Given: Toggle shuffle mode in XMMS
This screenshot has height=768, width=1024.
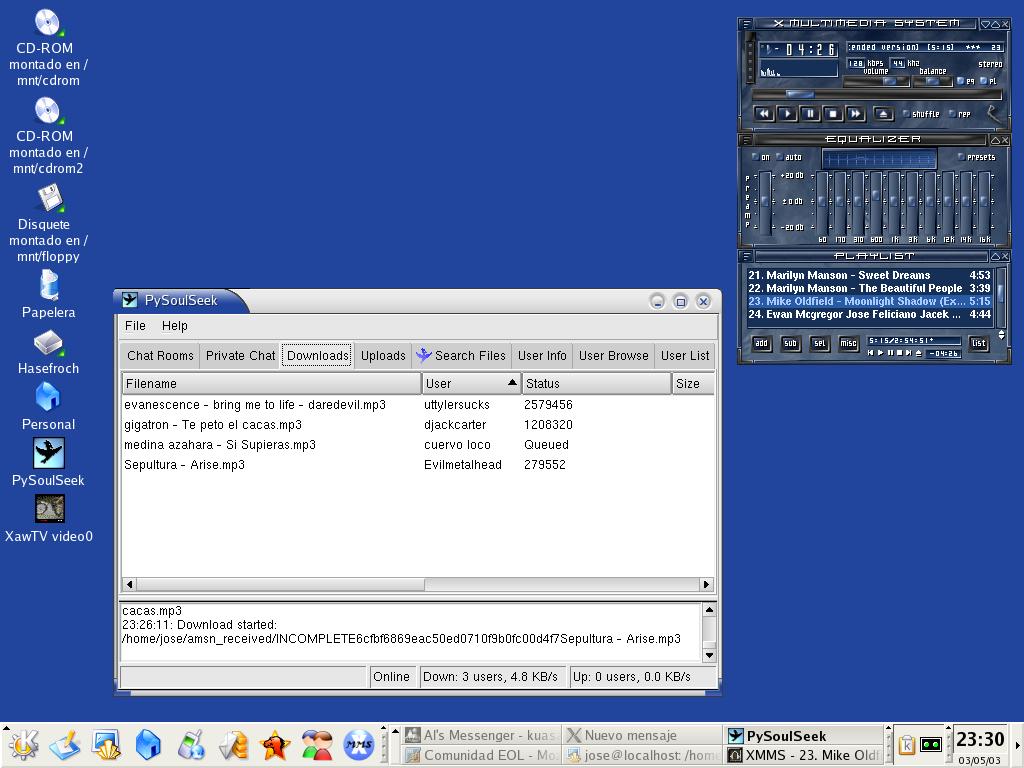Looking at the screenshot, I should tap(921, 114).
